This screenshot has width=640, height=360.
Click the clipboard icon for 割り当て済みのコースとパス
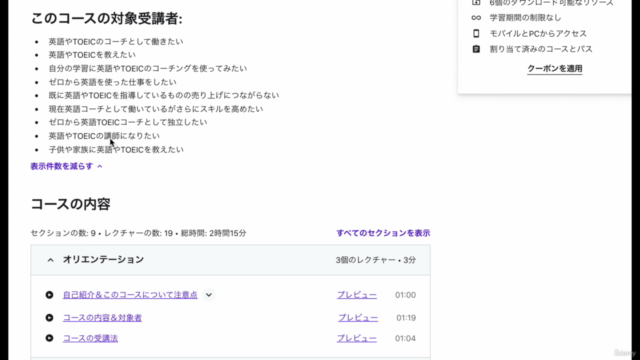pos(476,49)
